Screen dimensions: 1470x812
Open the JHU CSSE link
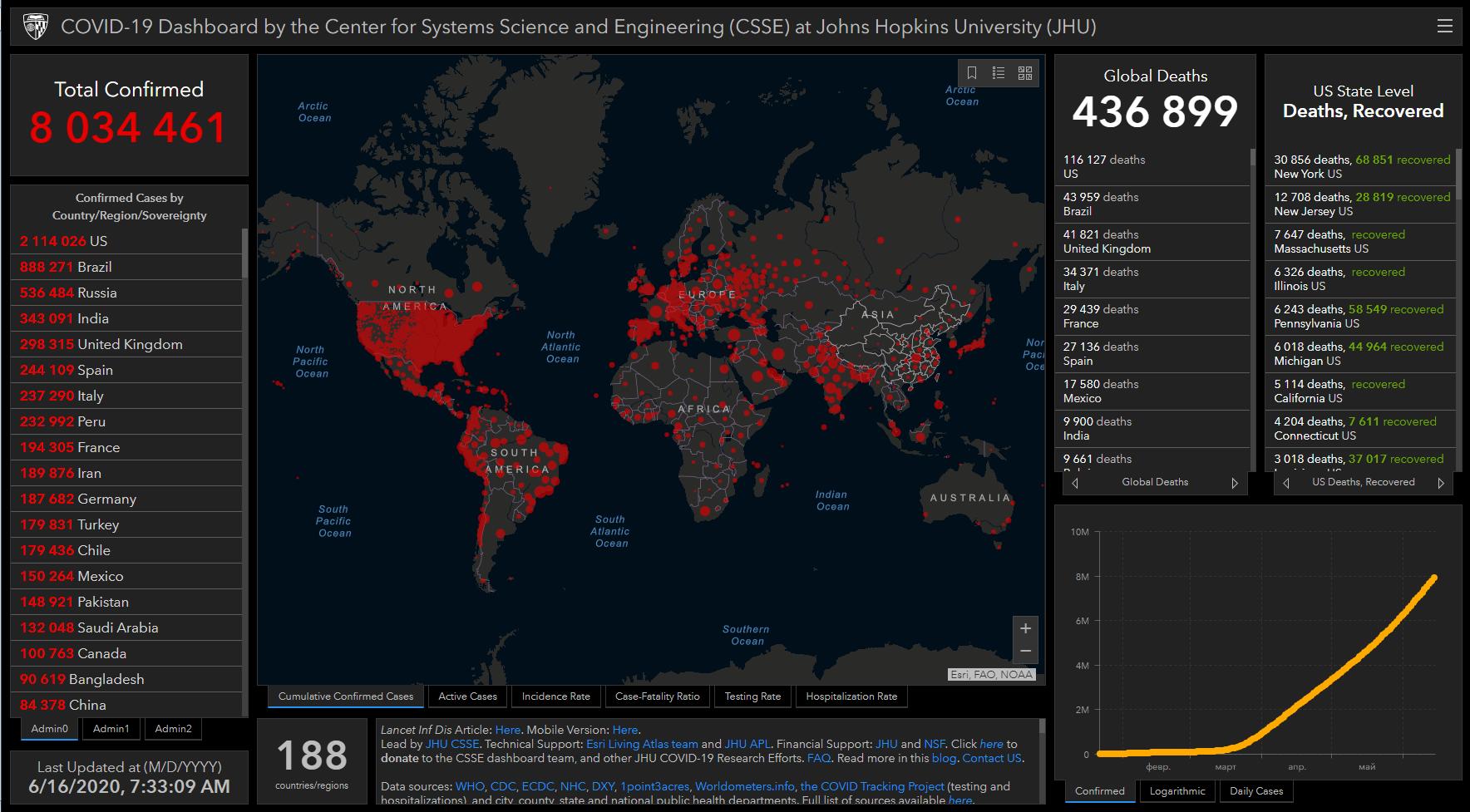452,744
